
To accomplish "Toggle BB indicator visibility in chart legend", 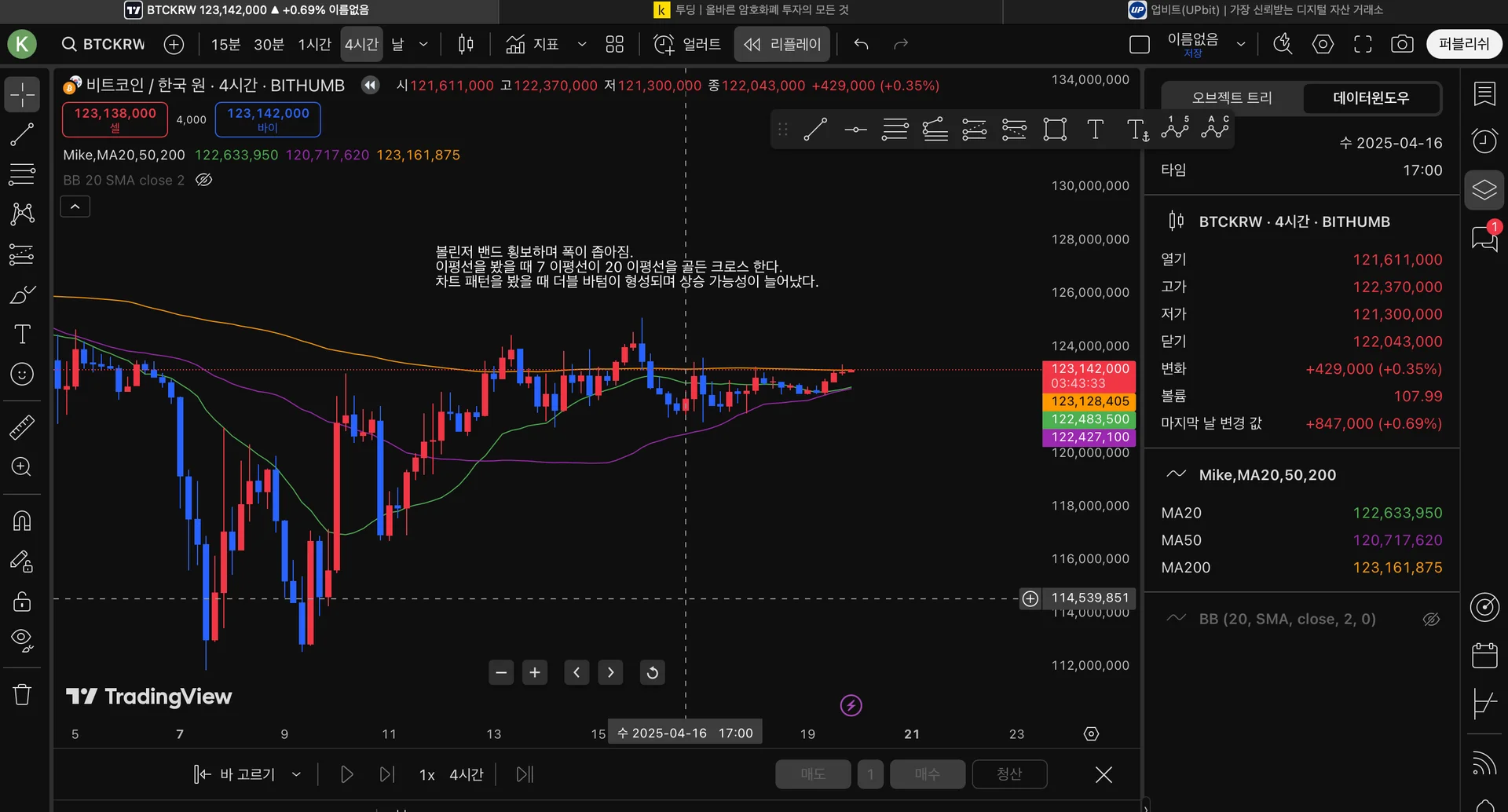I will click(203, 180).
